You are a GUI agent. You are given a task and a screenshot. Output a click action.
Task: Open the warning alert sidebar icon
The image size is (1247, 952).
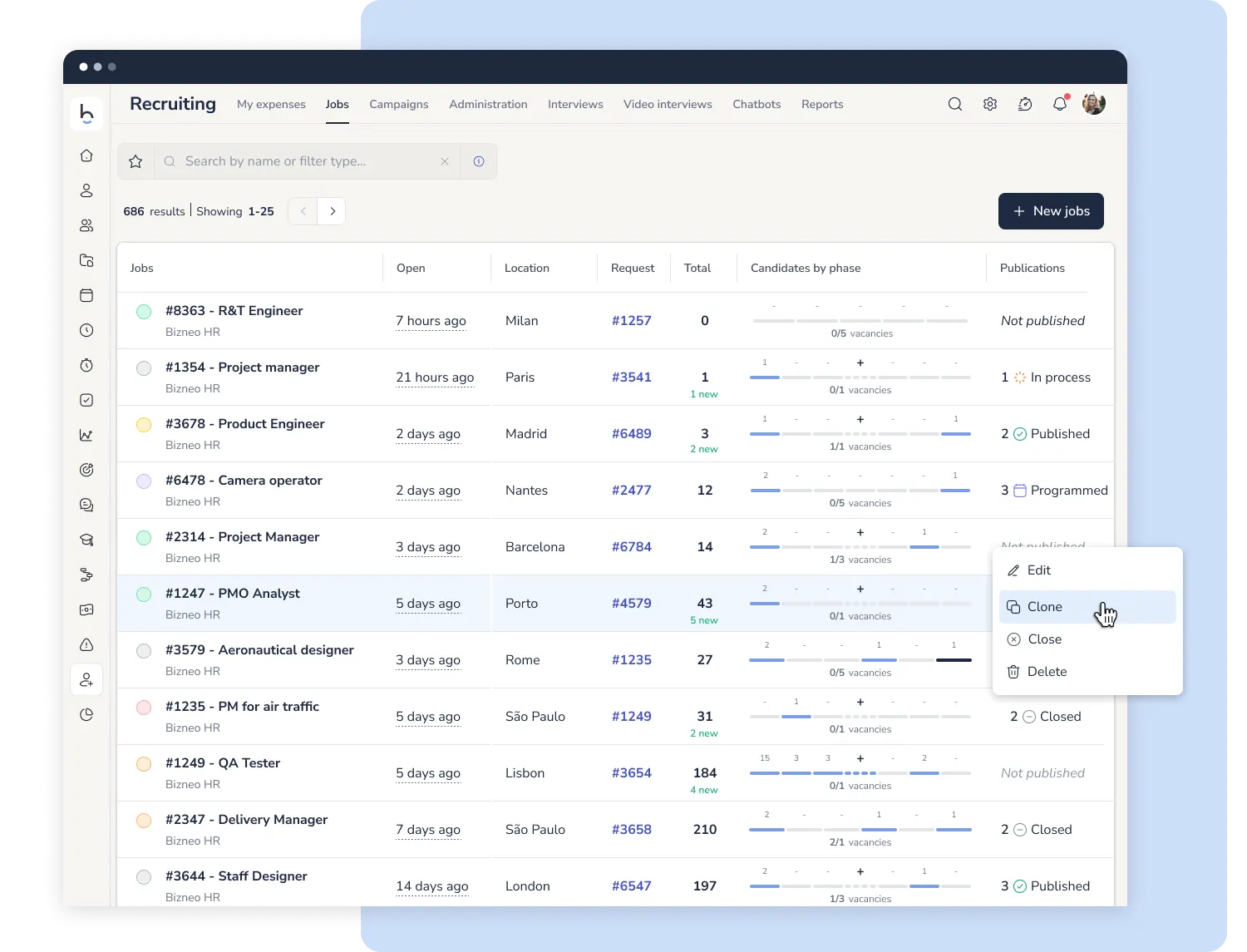pyautogui.click(x=86, y=644)
